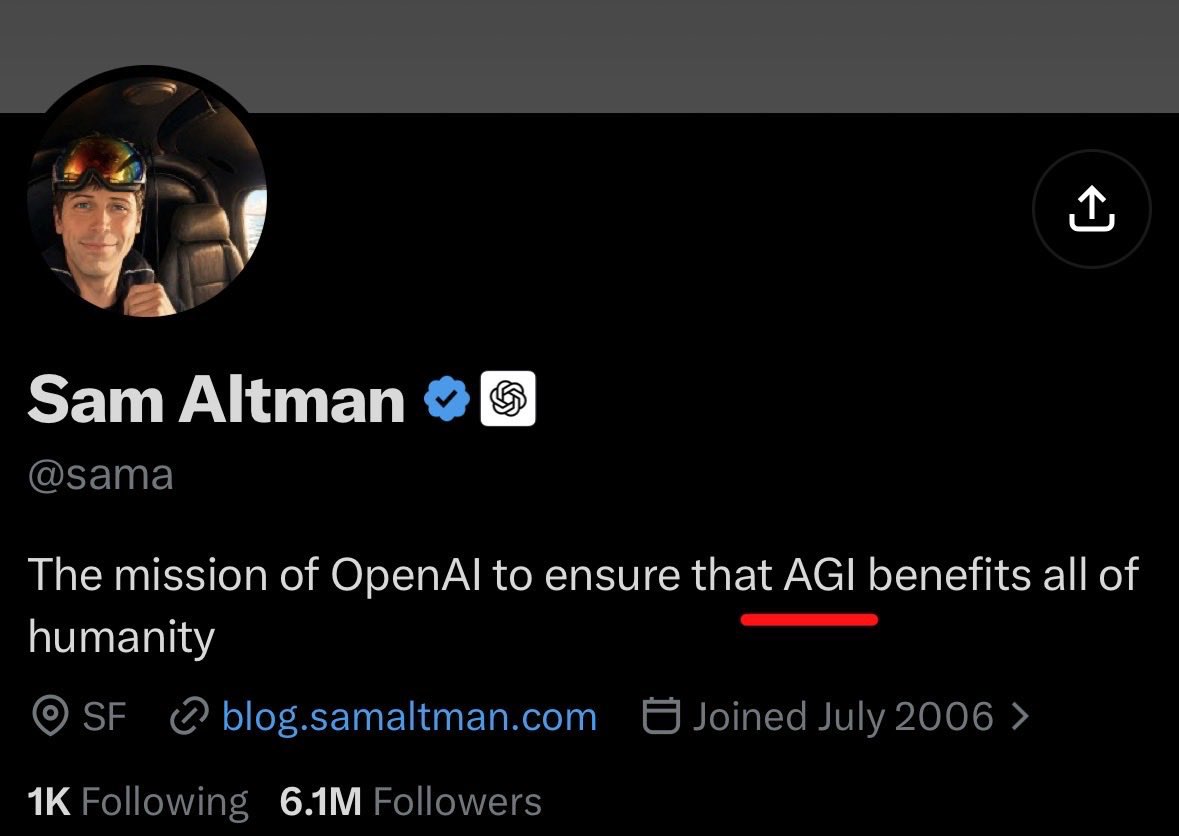Tap the gray header banner area
This screenshot has width=1179, height=836.
pos(590,56)
